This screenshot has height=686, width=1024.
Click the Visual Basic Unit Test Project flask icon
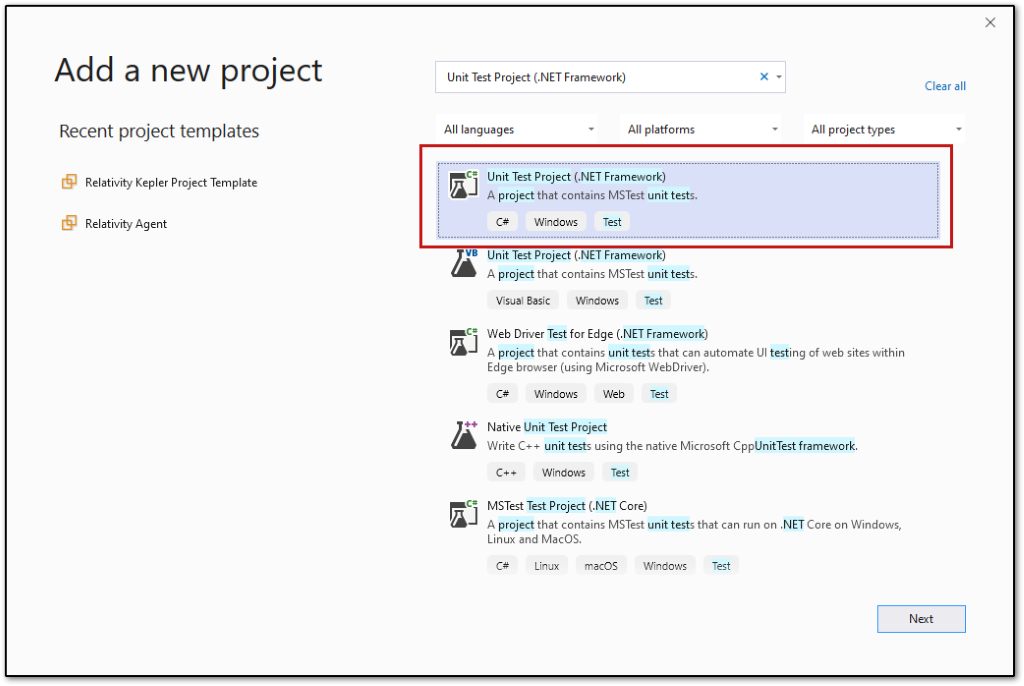coord(464,263)
